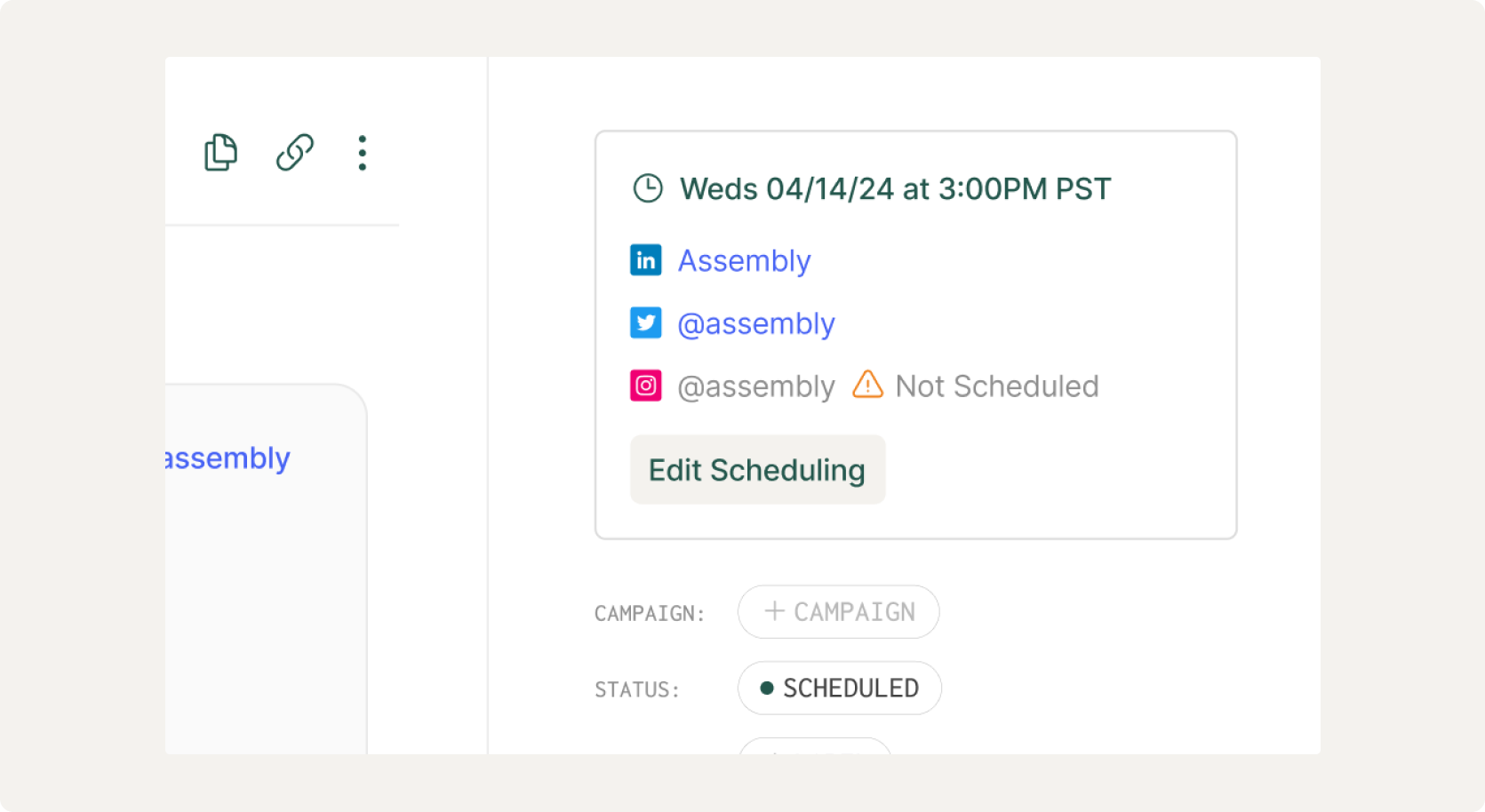
Task: Click the Edit Scheduling button
Action: pos(757,469)
